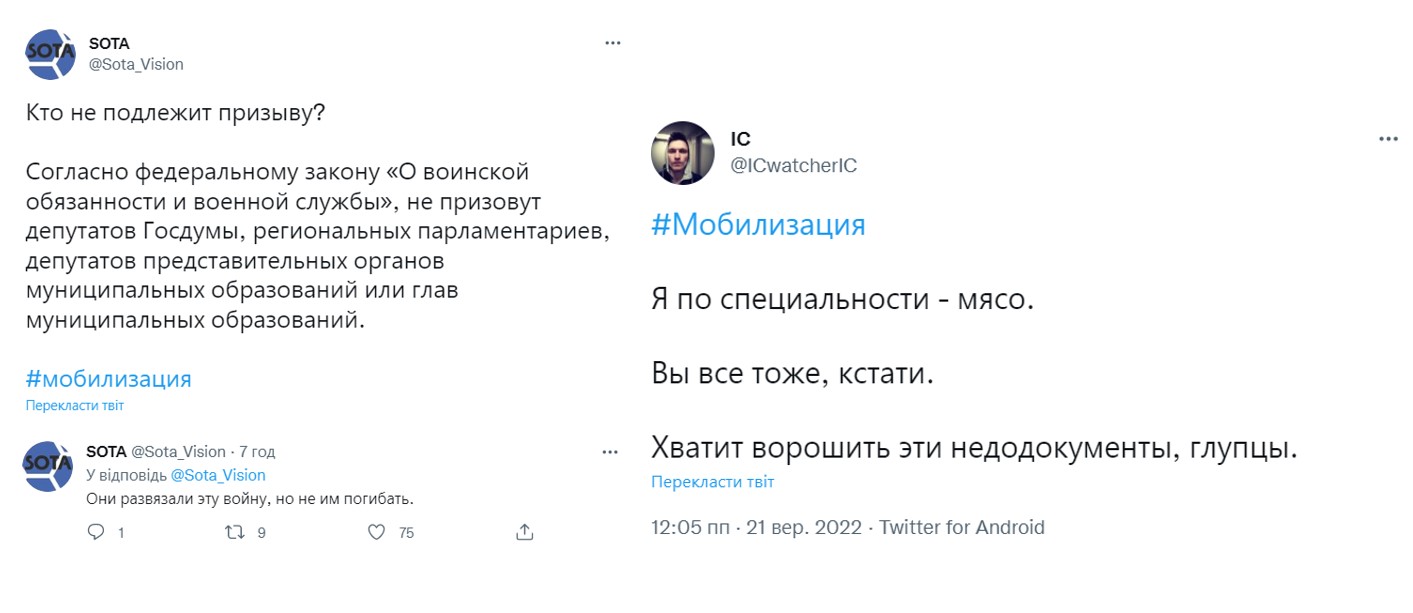
Task: Click the "Twitter for Android" source link
Action: coord(962,527)
